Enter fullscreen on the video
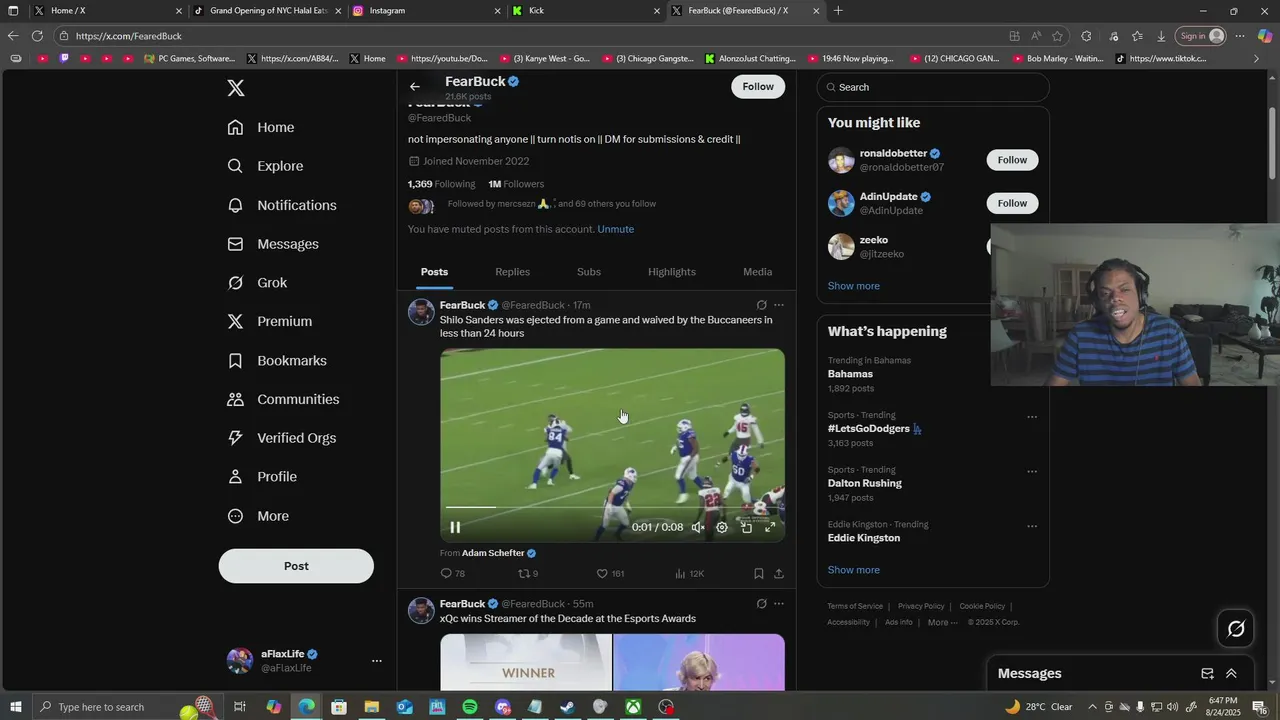Image resolution: width=1280 pixels, height=720 pixels. point(770,527)
